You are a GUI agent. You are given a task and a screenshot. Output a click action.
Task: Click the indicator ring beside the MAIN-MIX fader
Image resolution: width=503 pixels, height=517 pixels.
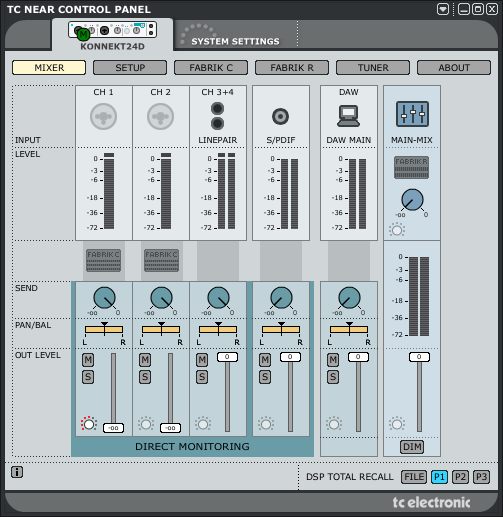click(397, 424)
